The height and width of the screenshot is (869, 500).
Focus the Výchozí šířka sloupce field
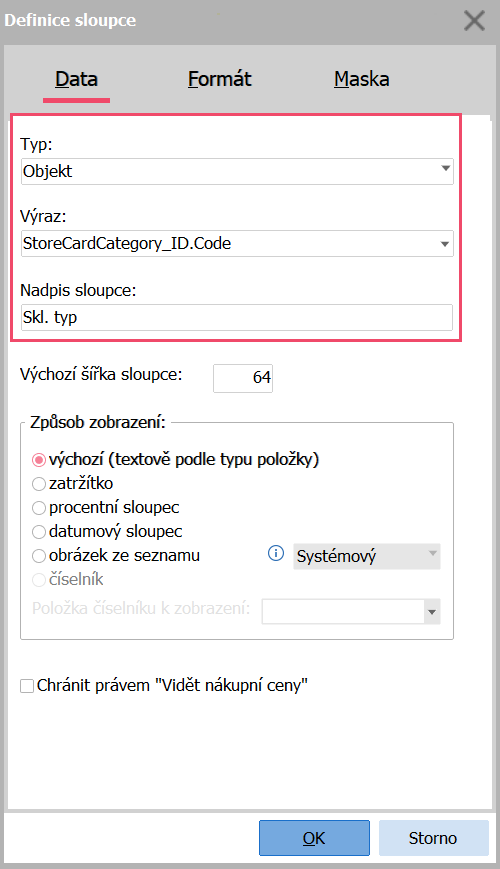pos(243,378)
